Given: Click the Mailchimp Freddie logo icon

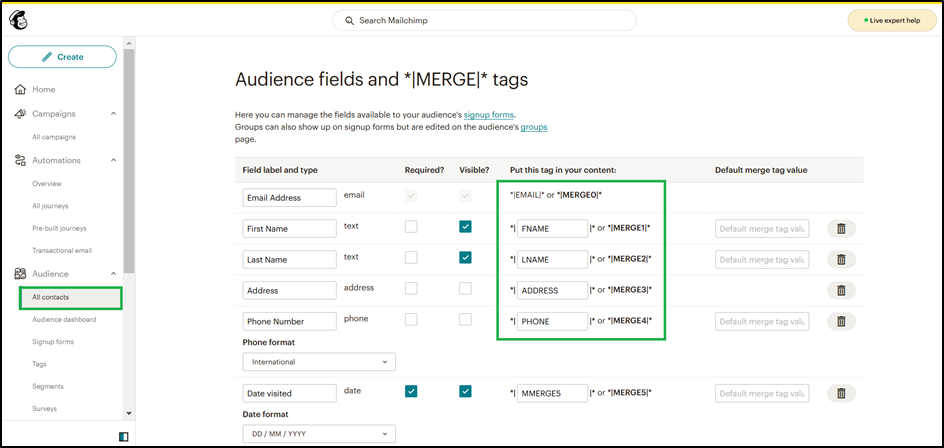Looking at the screenshot, I should 20,21.
